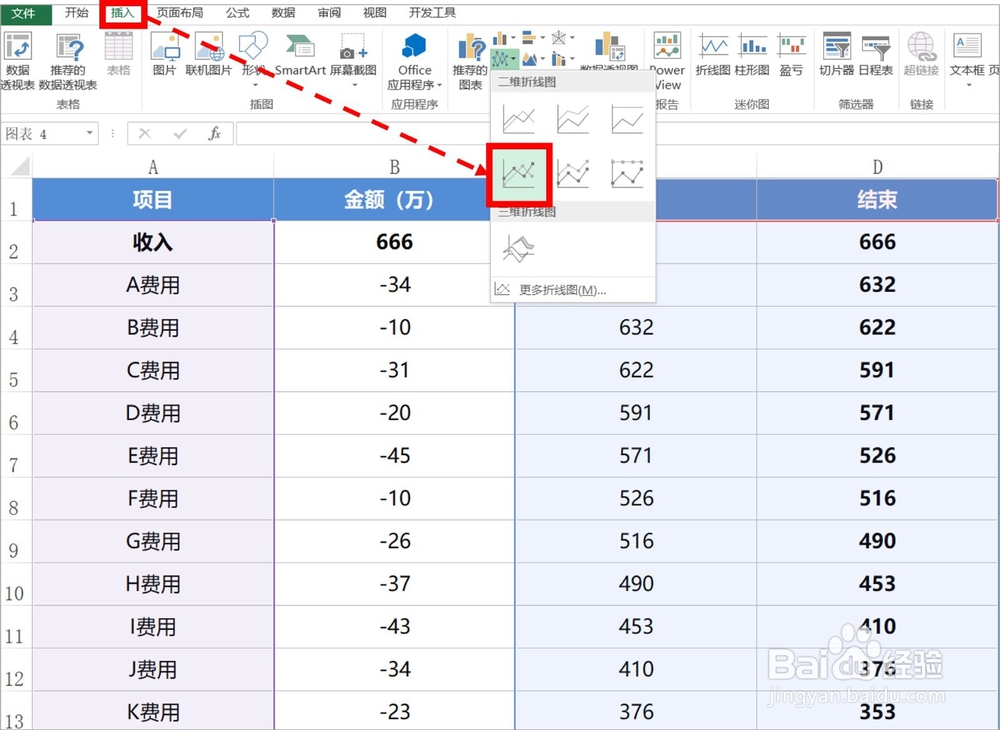Viewport: 1000px width, 730px height.
Task: Click the 591 cell in column D
Action: click(878, 370)
